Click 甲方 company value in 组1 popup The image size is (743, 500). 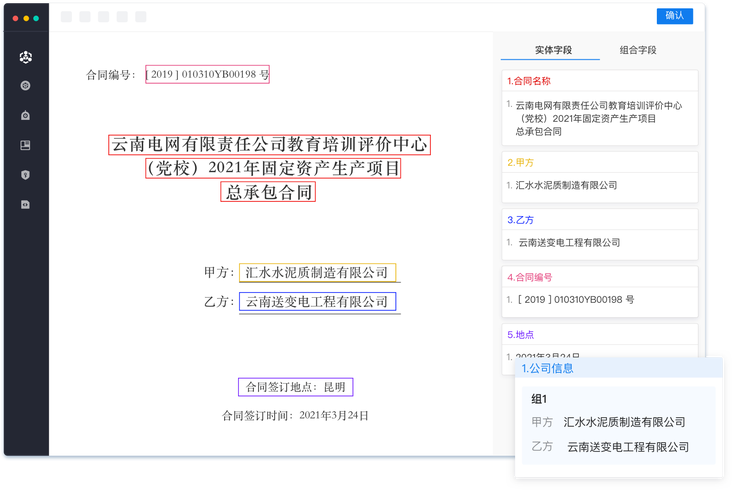[x=624, y=422]
